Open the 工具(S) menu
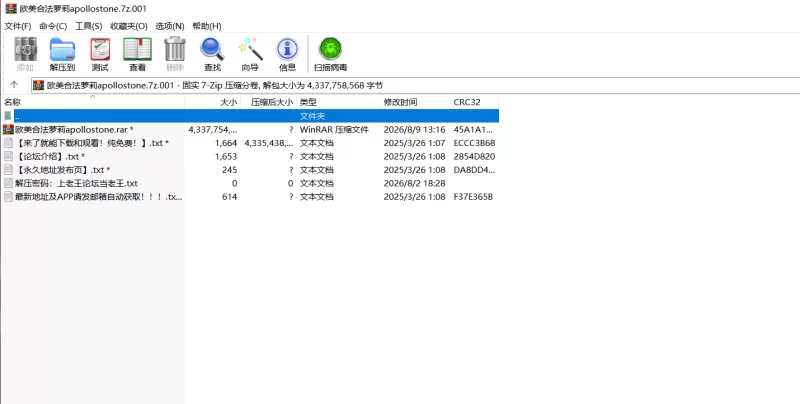The width and height of the screenshot is (800, 404). click(x=89, y=26)
